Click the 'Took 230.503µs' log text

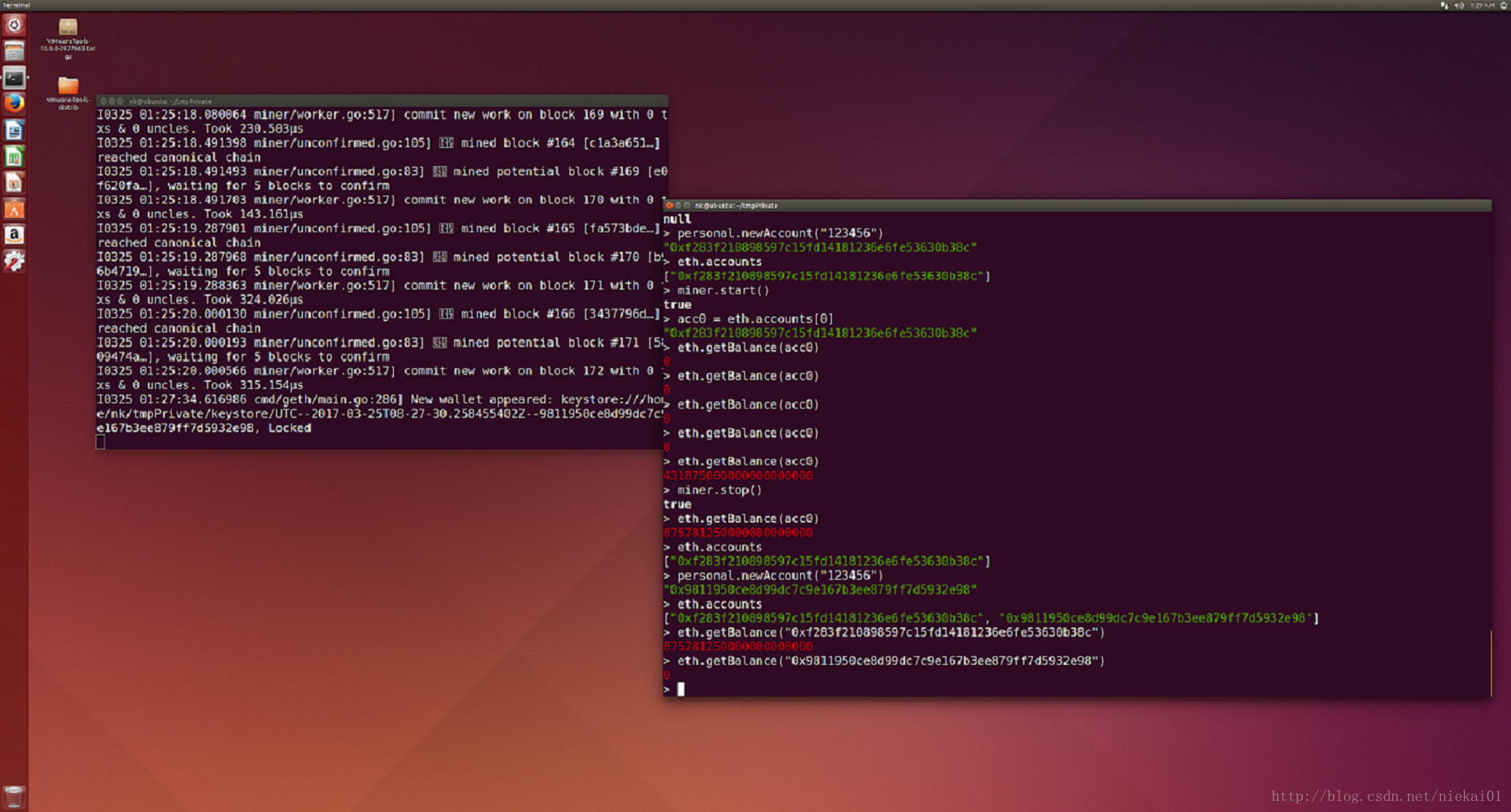[x=253, y=129]
